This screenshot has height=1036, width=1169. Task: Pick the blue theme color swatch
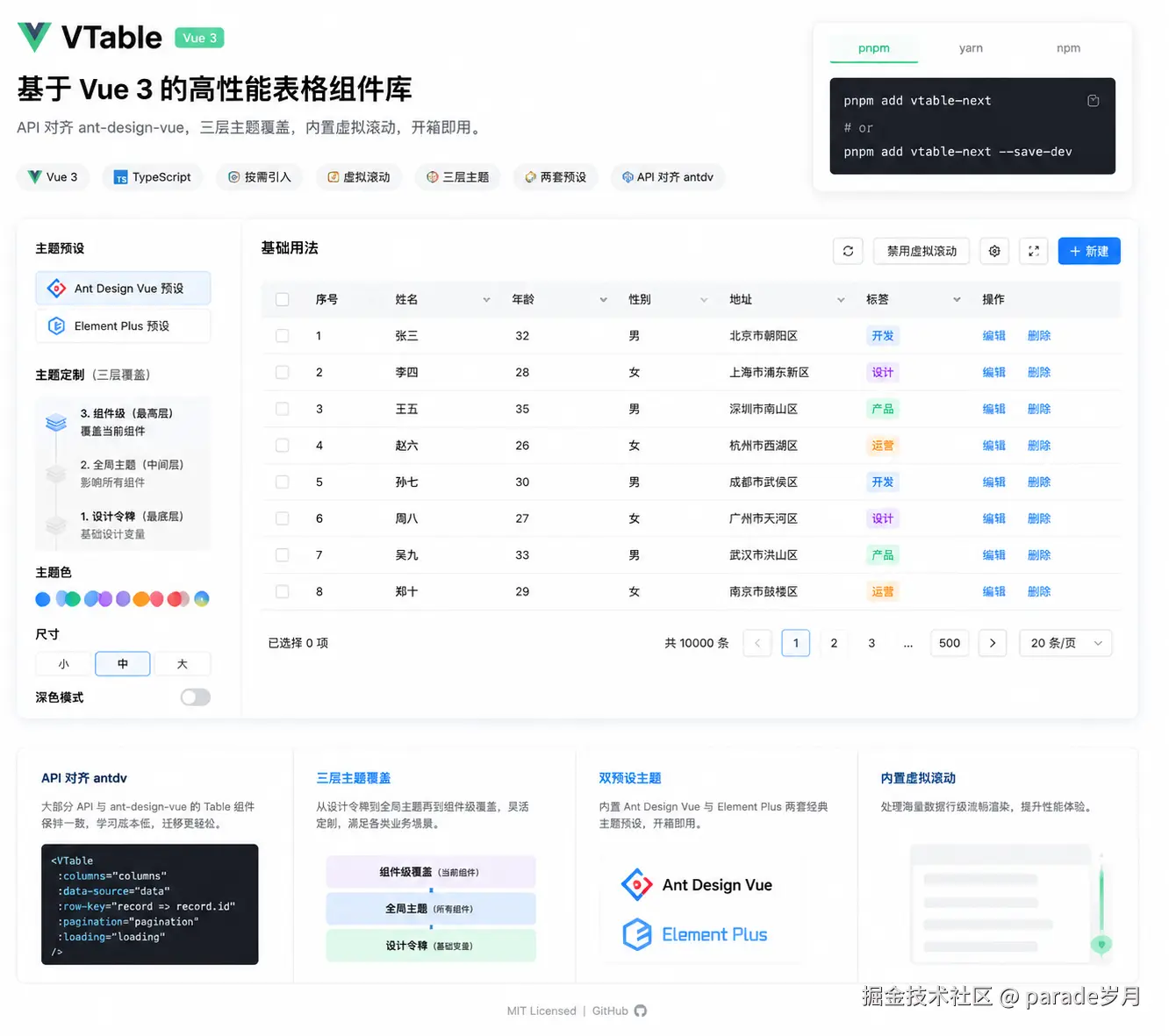tap(43, 599)
